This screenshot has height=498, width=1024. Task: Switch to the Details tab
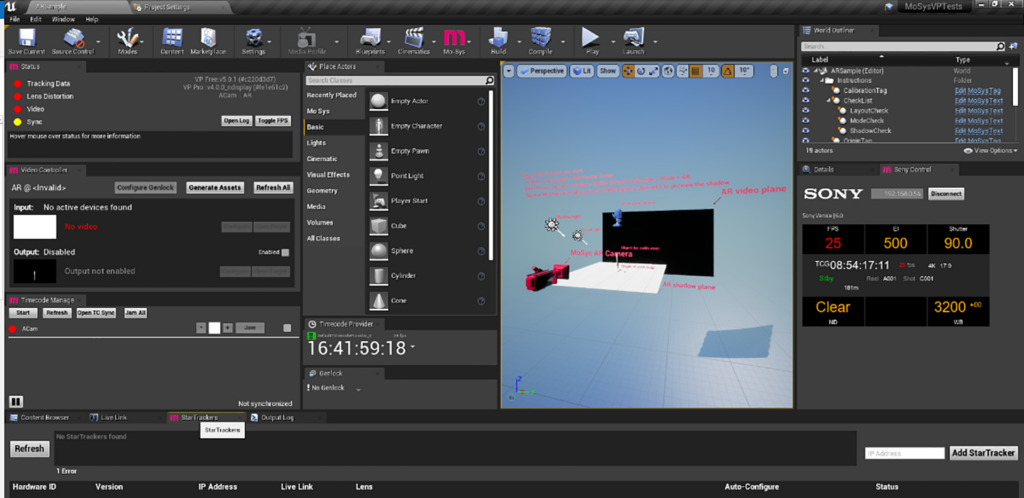pyautogui.click(x=824, y=169)
